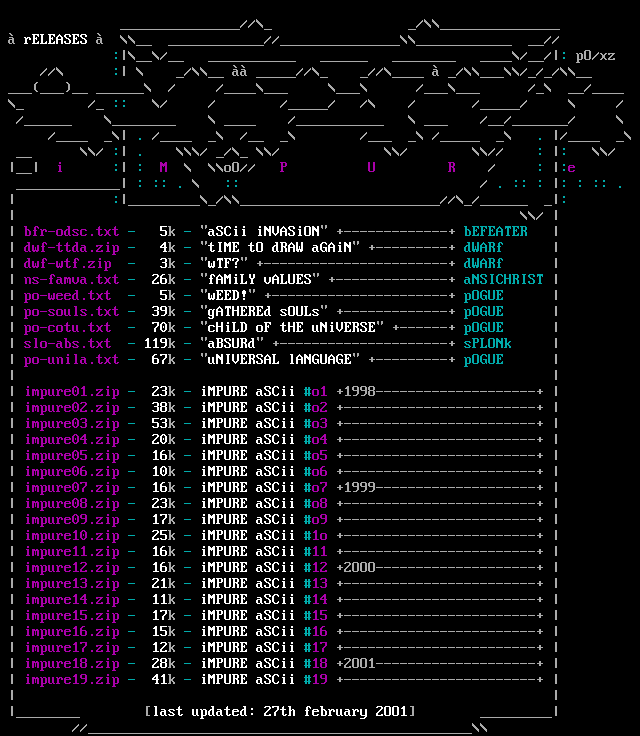Click the bEFEATER author name
The image size is (640, 736).
tap(495, 231)
